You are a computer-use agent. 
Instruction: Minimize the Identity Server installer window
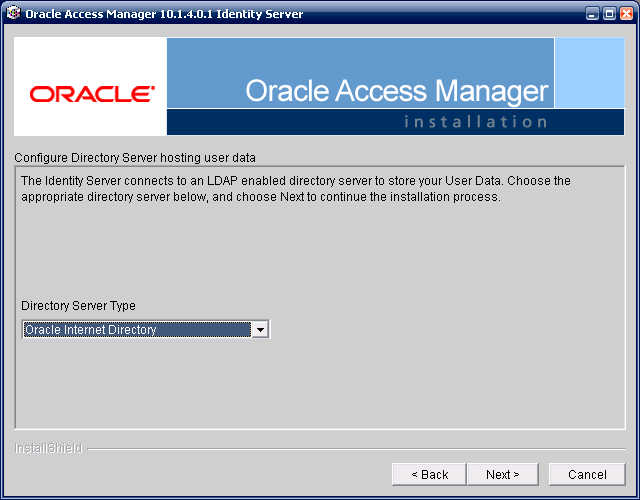592,13
